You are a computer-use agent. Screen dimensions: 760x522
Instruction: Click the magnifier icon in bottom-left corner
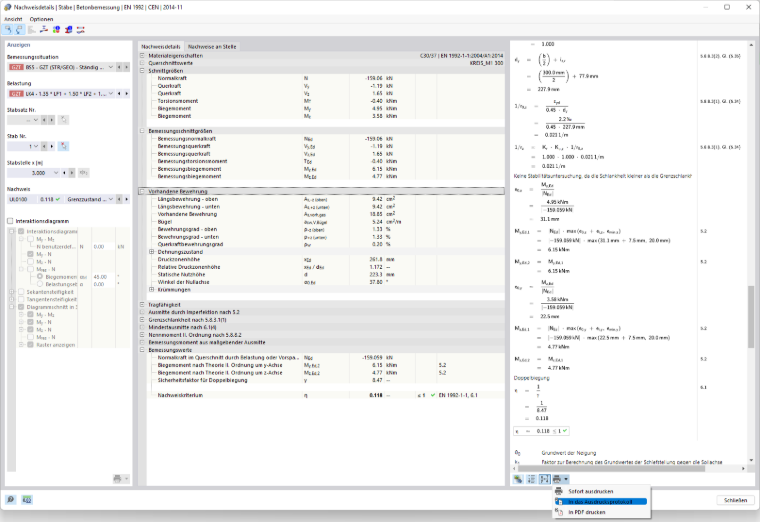(11, 499)
